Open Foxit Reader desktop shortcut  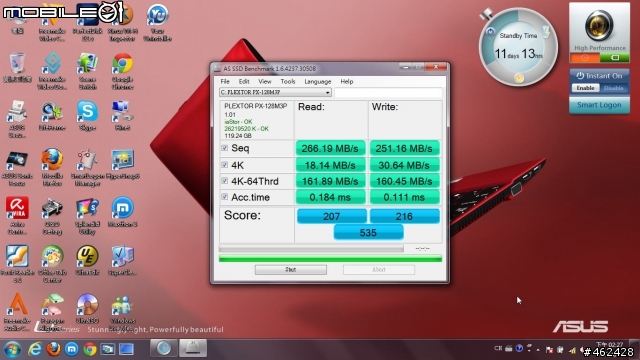pos(17,263)
